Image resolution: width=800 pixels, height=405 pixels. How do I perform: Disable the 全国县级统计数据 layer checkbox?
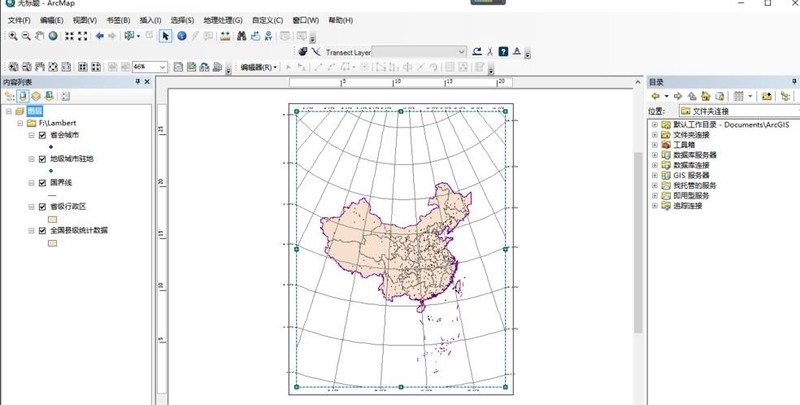point(42,231)
